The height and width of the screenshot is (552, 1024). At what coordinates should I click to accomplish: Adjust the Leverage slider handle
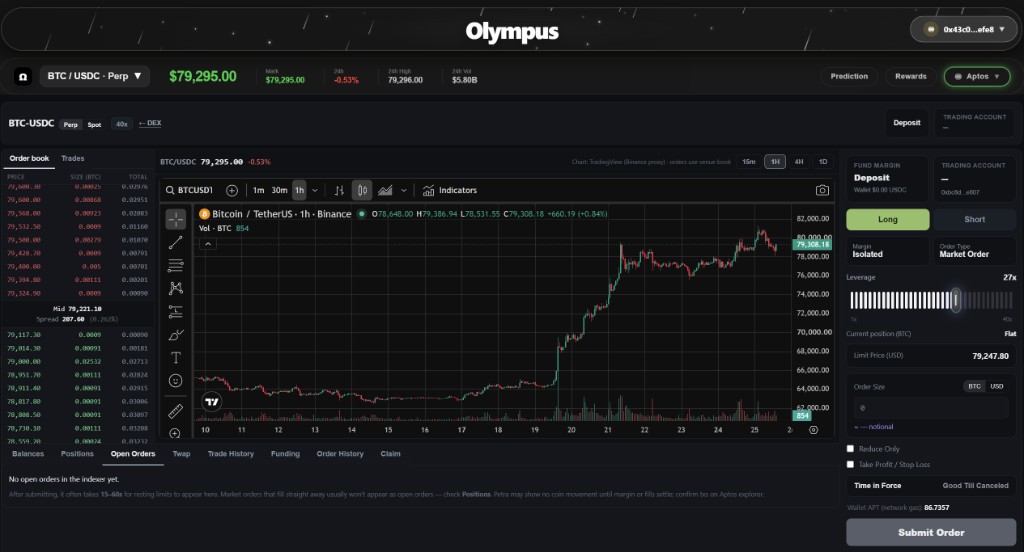(x=955, y=300)
